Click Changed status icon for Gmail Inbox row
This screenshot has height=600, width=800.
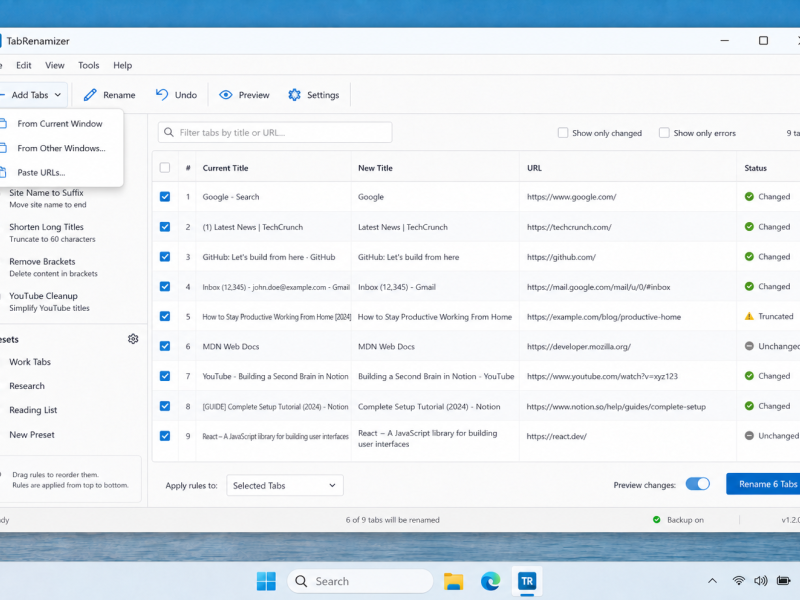(749, 286)
